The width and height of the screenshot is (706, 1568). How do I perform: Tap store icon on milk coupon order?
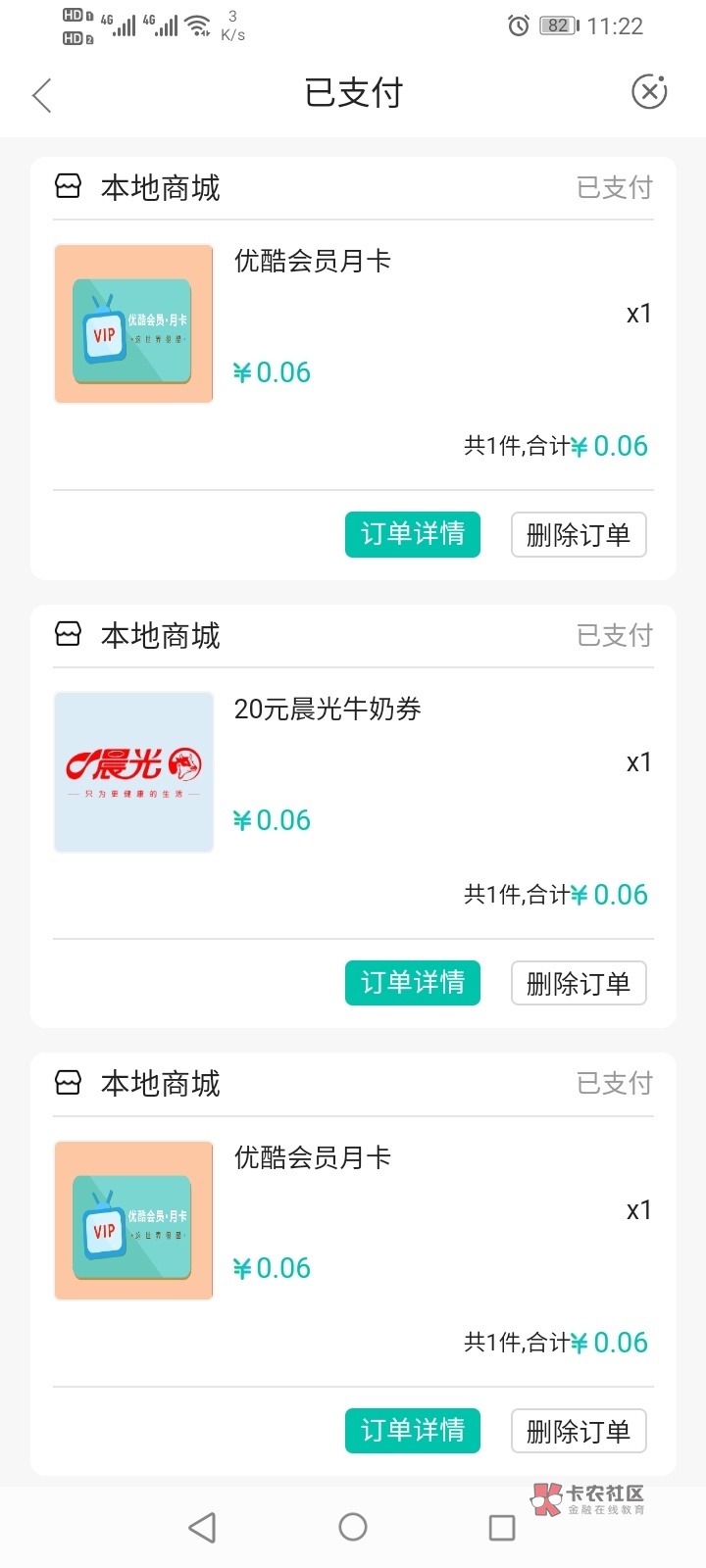click(x=68, y=634)
